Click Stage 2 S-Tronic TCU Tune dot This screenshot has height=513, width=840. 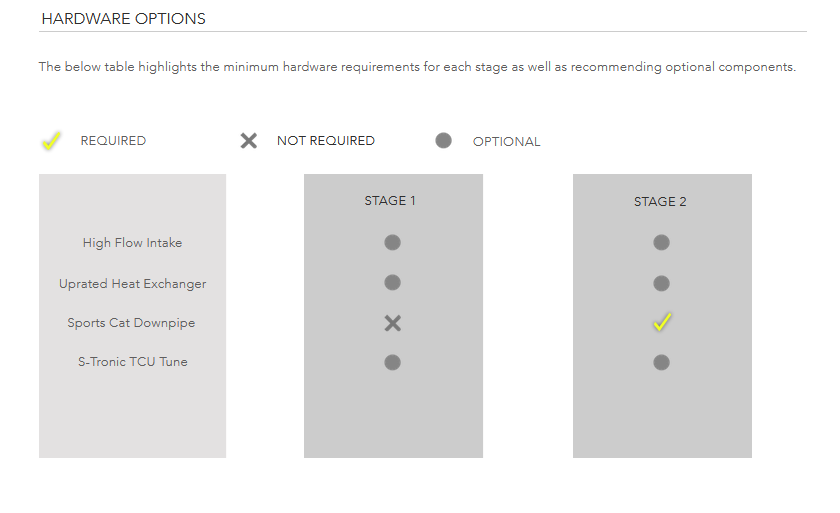pyautogui.click(x=661, y=363)
